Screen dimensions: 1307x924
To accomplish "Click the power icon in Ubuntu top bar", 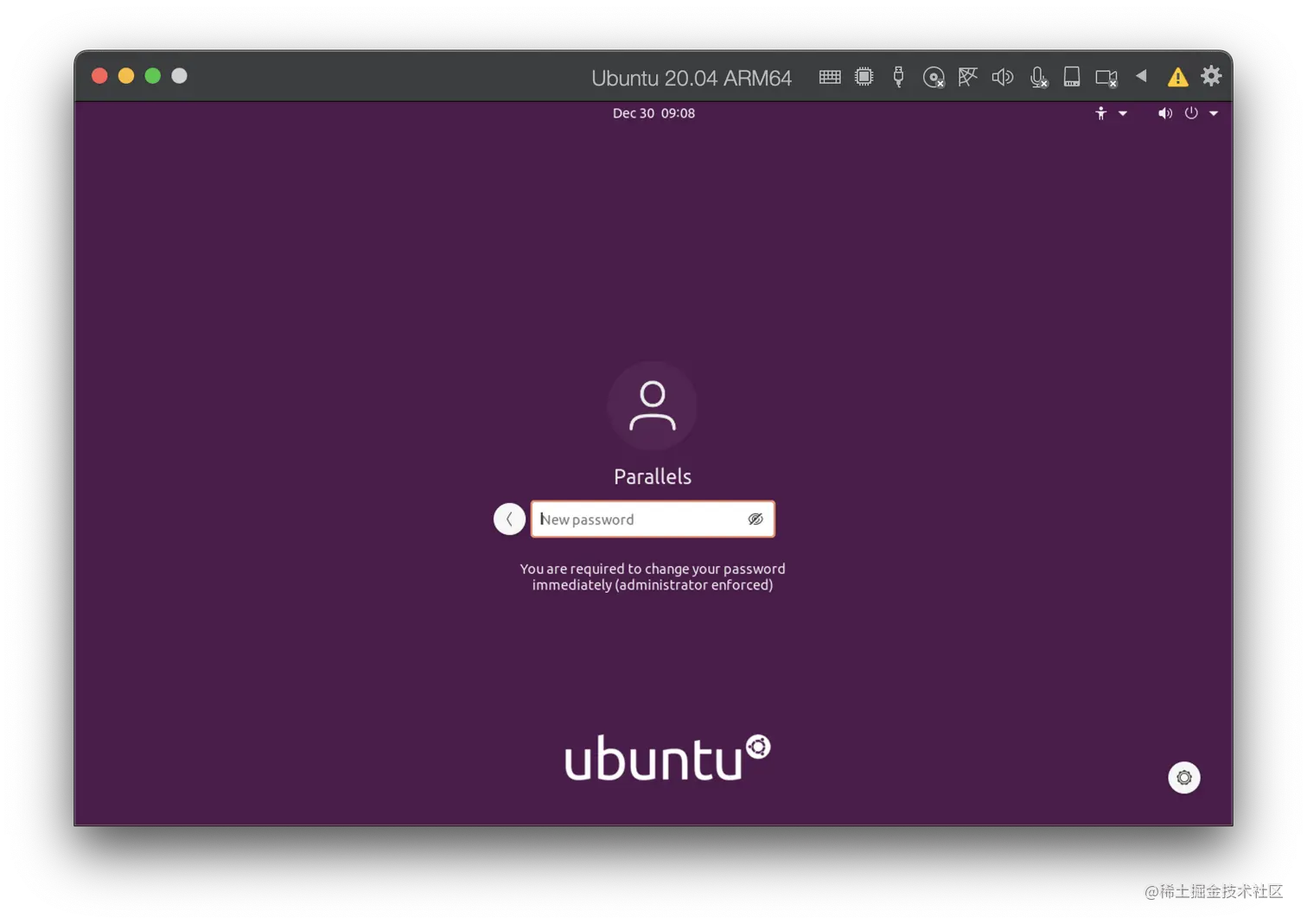I will coord(1191,113).
